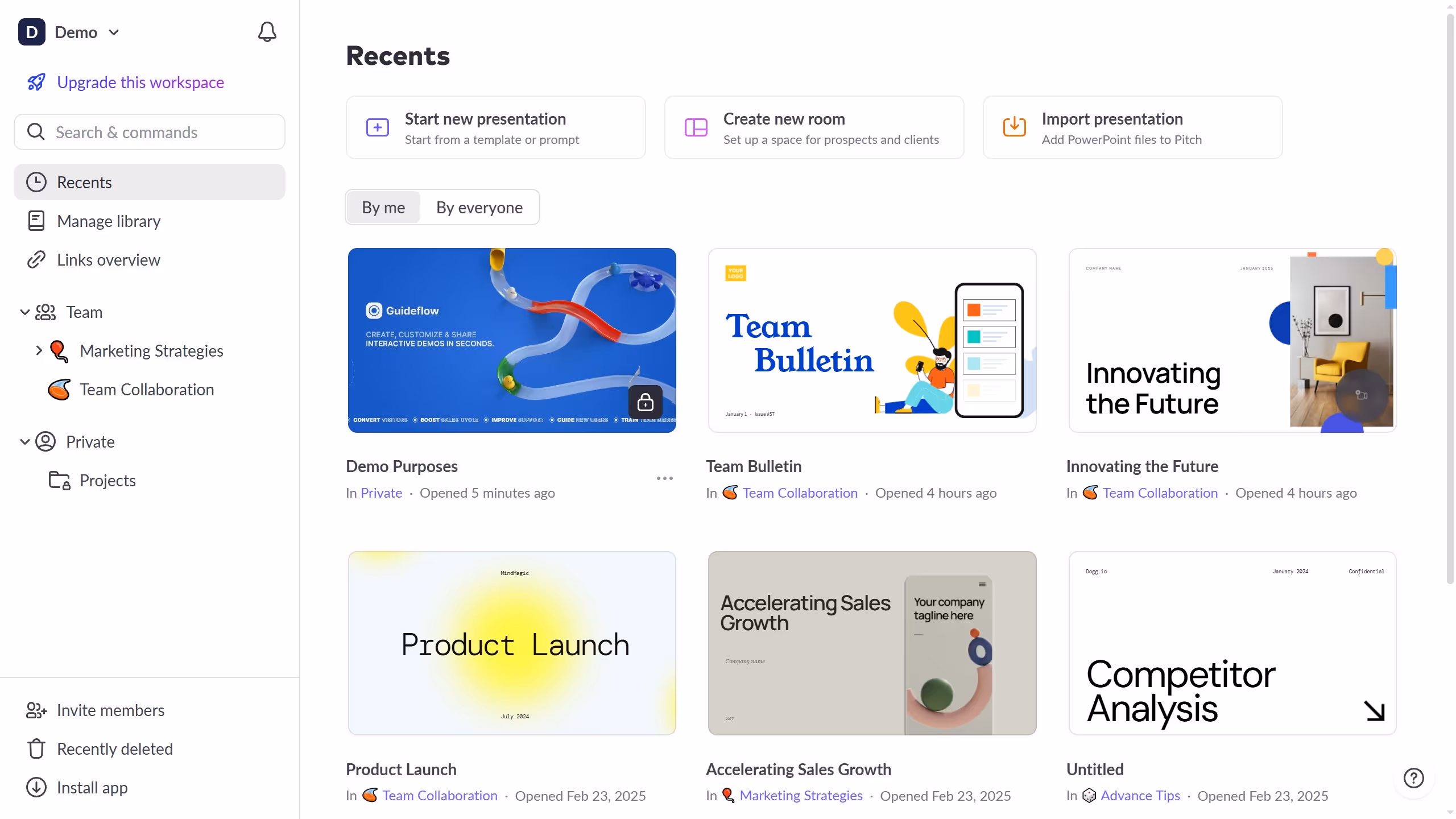Image resolution: width=1456 pixels, height=819 pixels.
Task: Click the lock icon on Demo Purposes thumbnail
Action: (x=645, y=402)
